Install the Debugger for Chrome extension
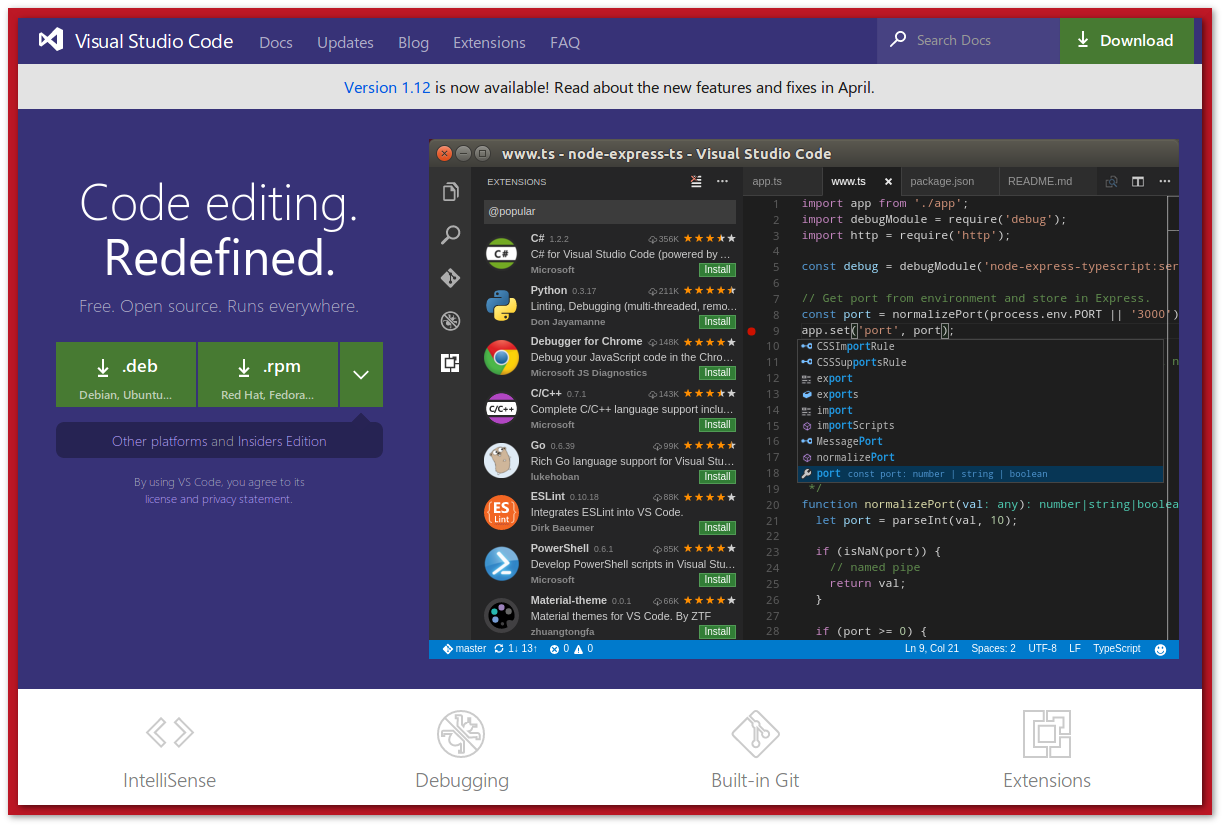Image resolution: width=1224 pixels, height=827 pixels. pyautogui.click(x=717, y=373)
